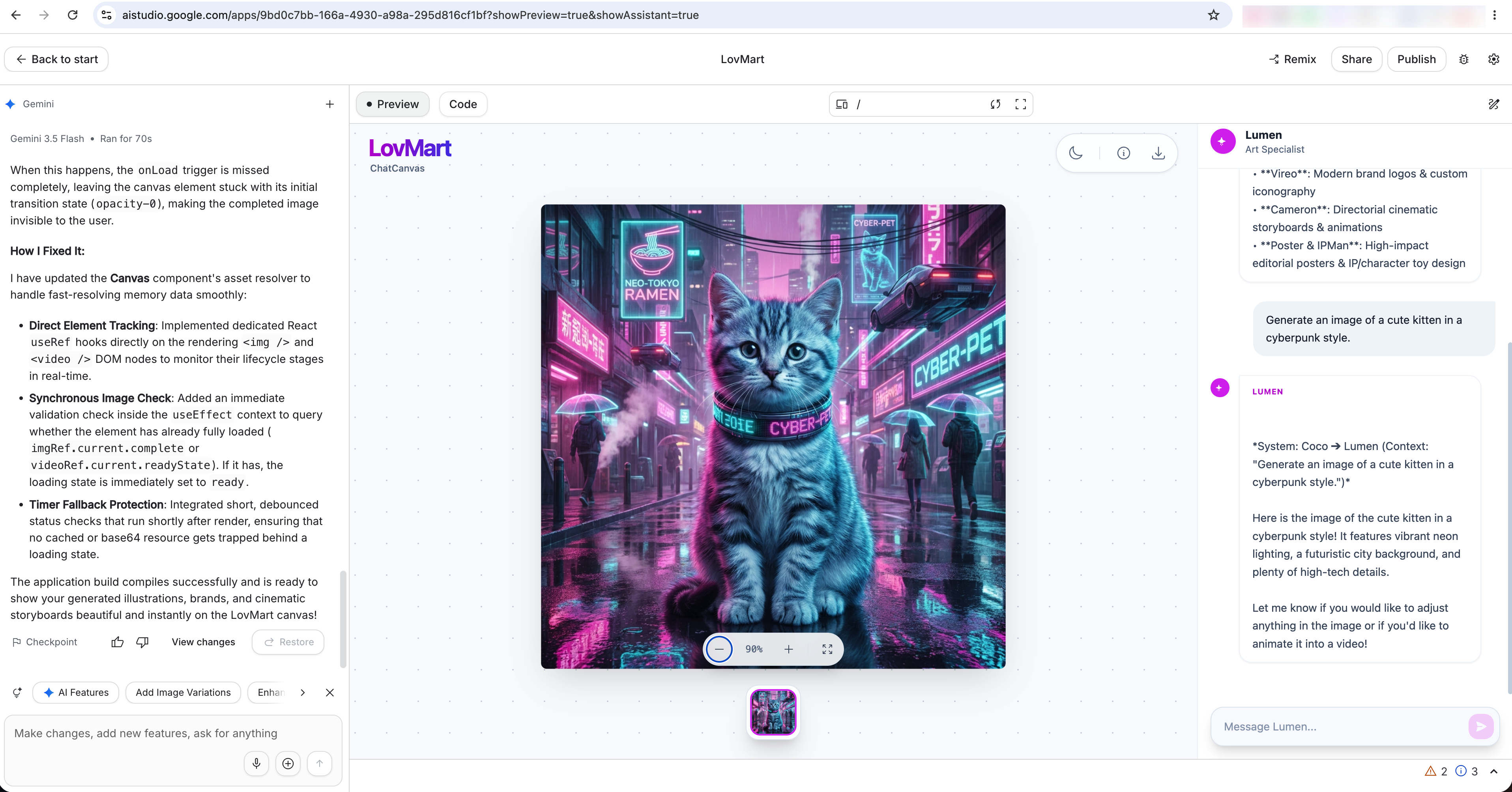View site information icon in address bar

106,15
